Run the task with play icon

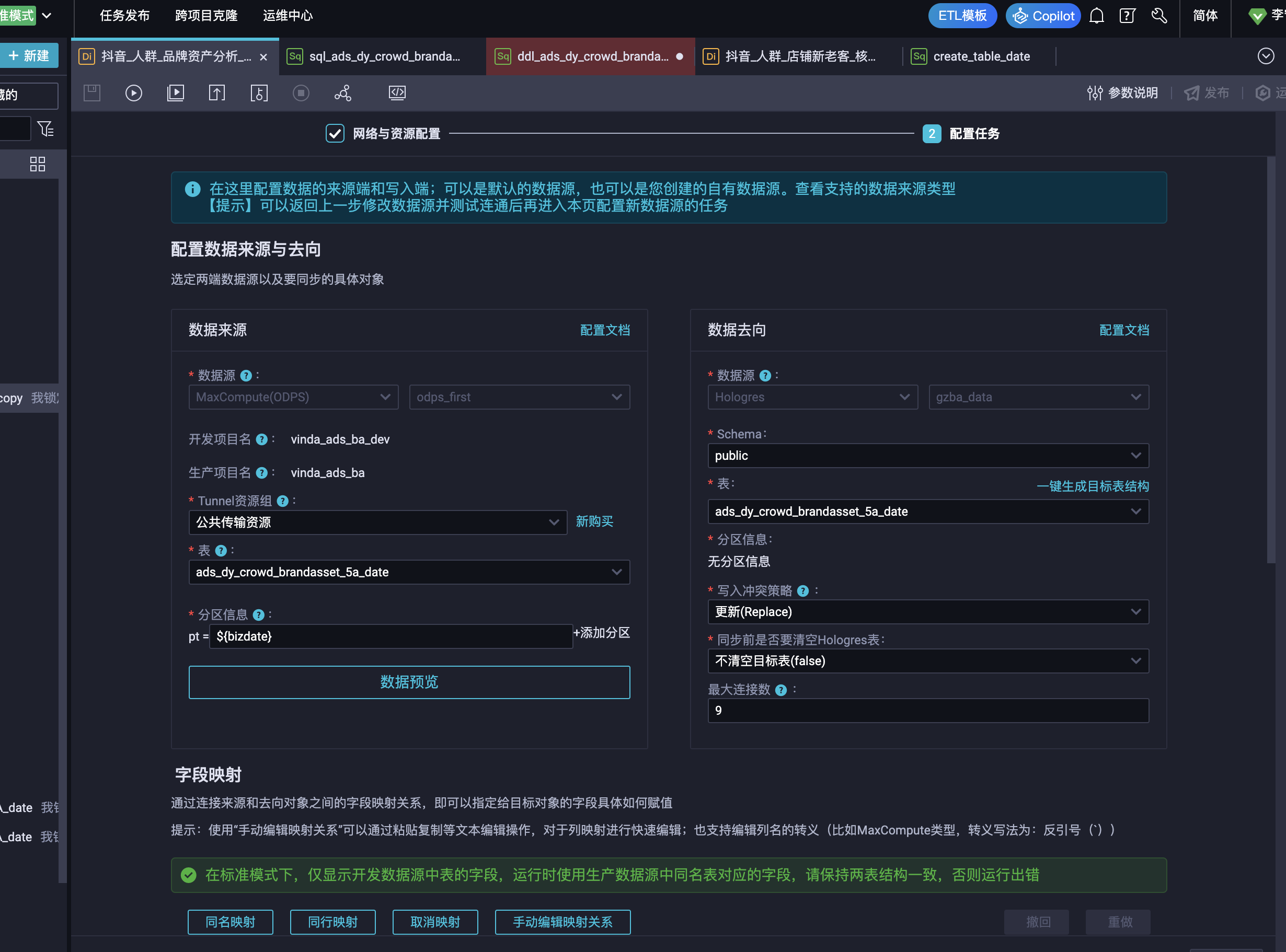pyautogui.click(x=134, y=93)
